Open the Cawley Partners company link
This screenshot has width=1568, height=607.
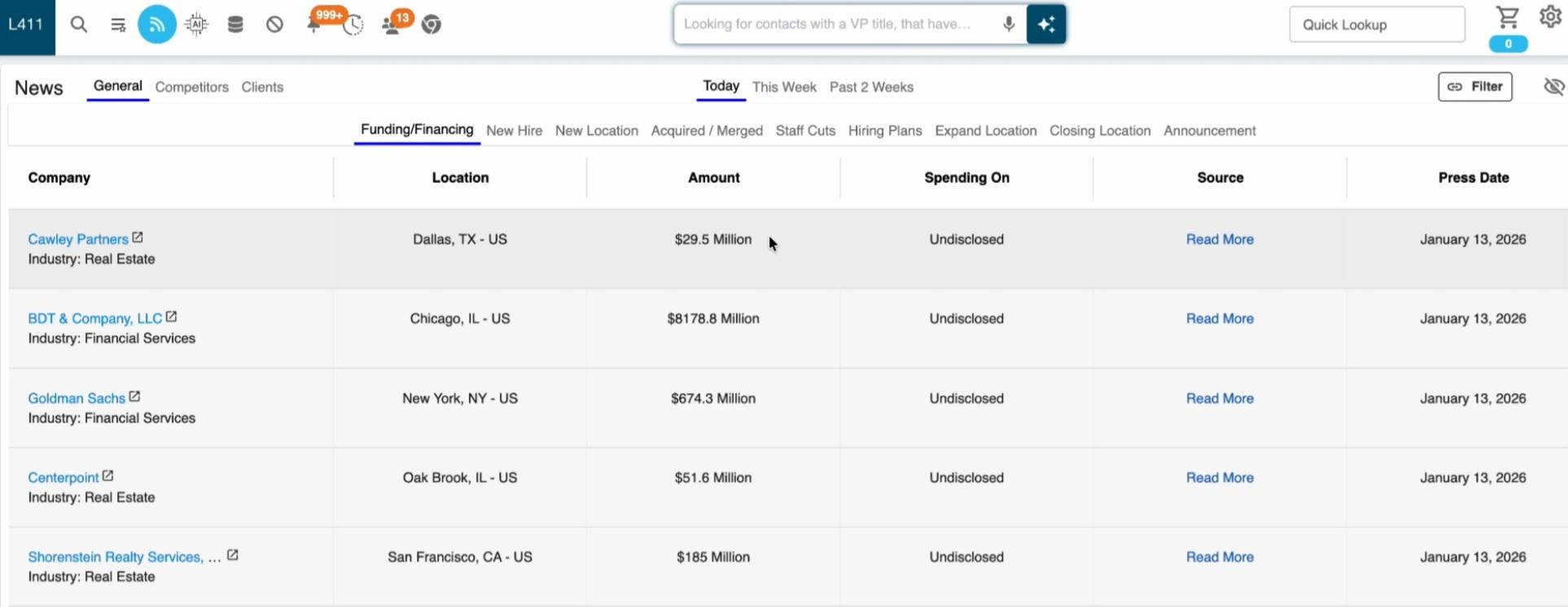pyautogui.click(x=78, y=239)
